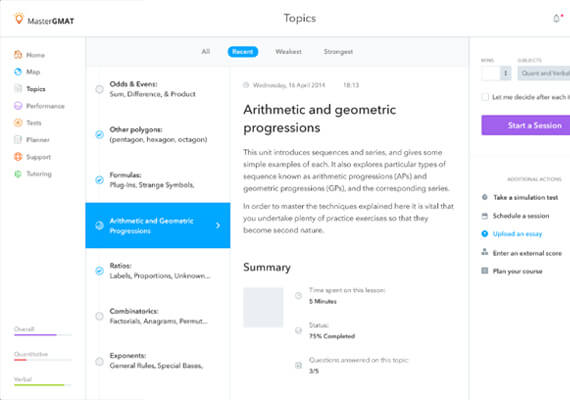
Task: Switch to the Weakest tab
Action: pyautogui.click(x=288, y=52)
